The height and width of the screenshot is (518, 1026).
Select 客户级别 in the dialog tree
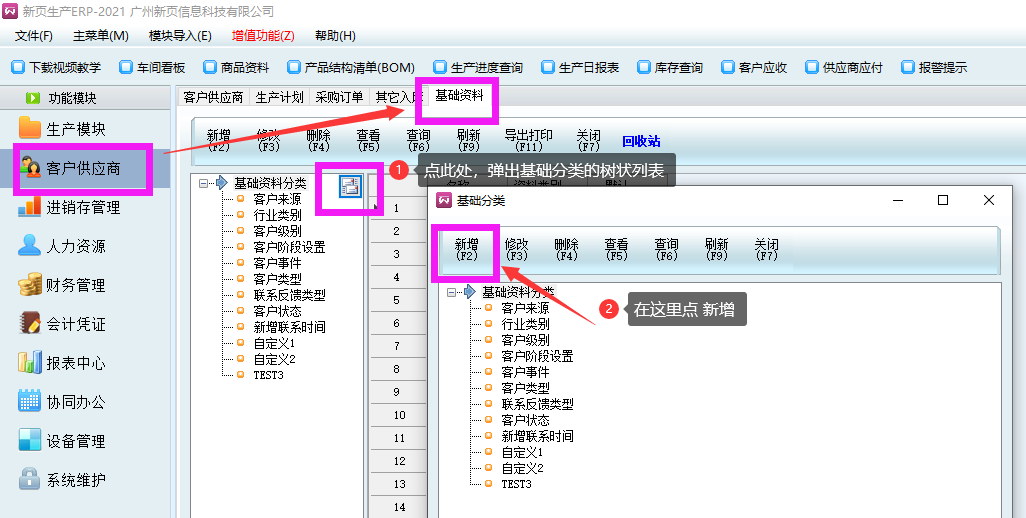click(525, 340)
